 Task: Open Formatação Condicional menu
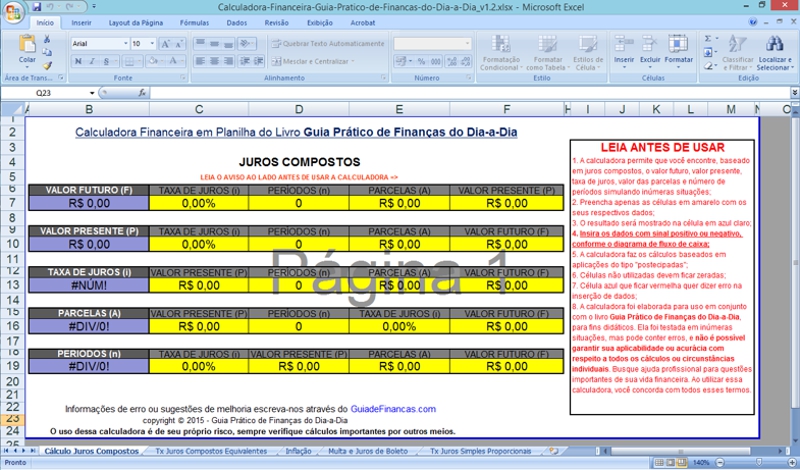[501, 53]
